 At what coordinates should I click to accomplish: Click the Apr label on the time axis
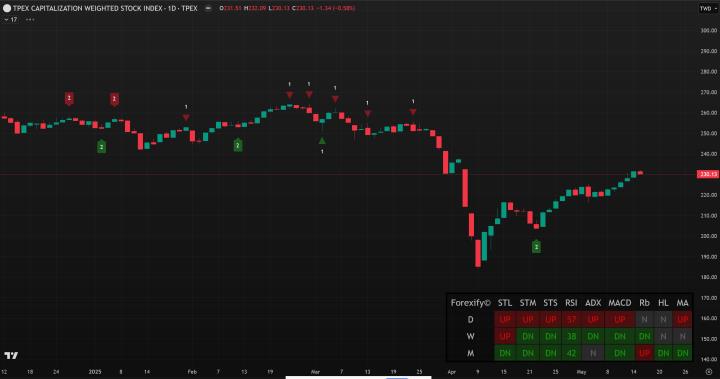click(451, 372)
